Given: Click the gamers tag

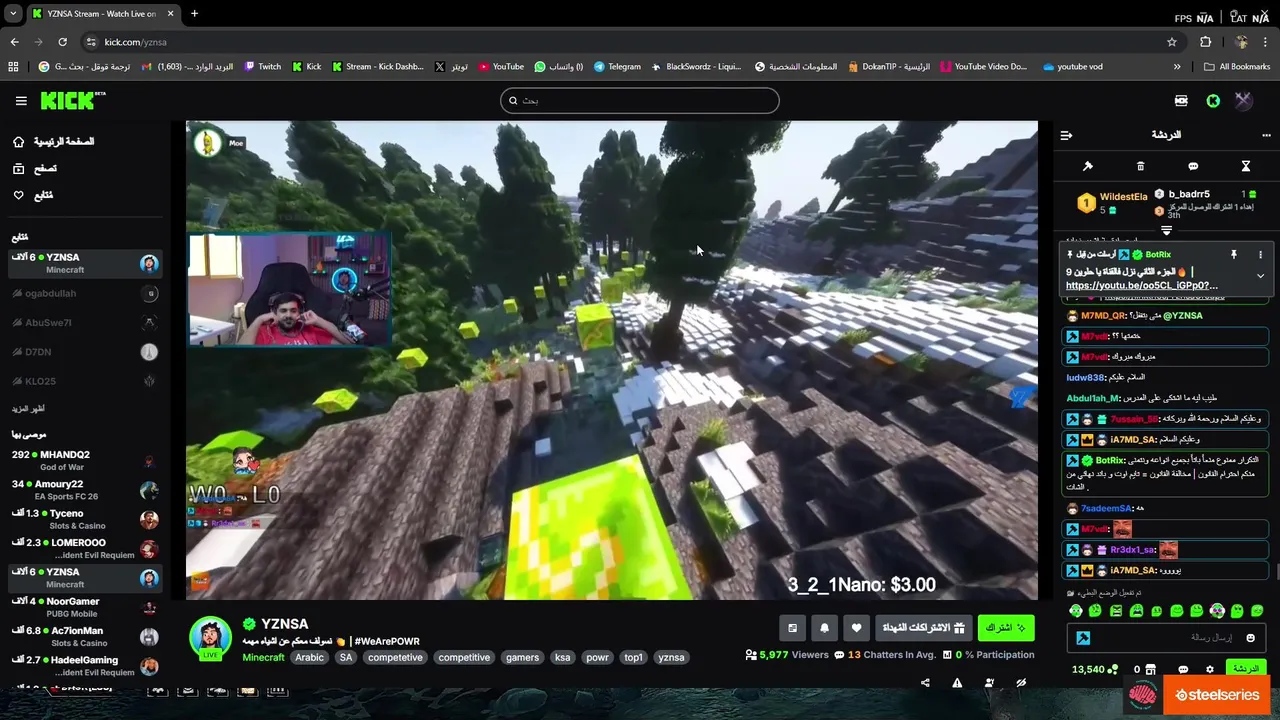Looking at the screenshot, I should pyautogui.click(x=522, y=658).
